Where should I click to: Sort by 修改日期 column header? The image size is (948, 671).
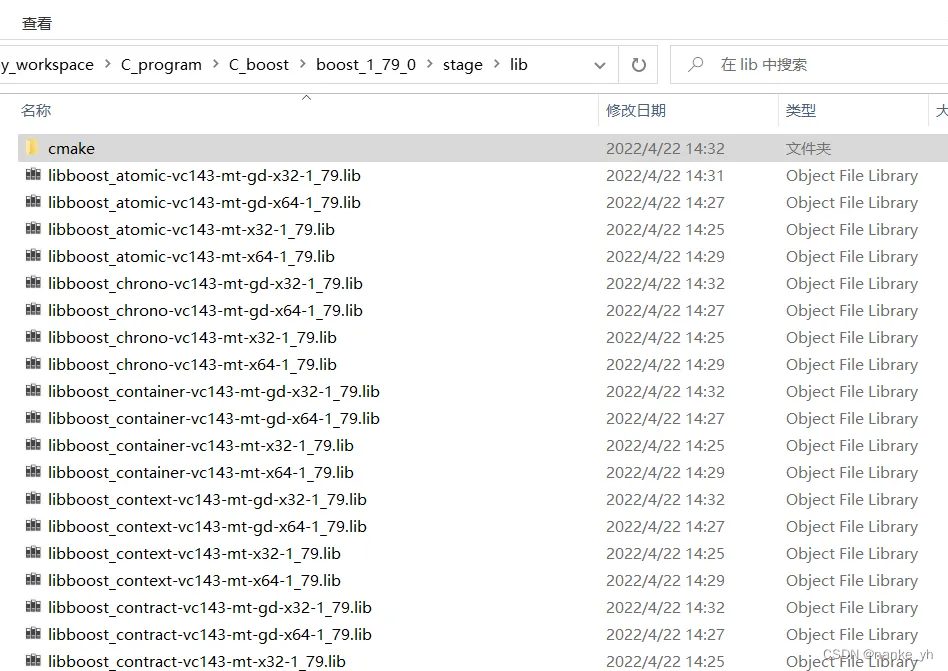tap(636, 111)
